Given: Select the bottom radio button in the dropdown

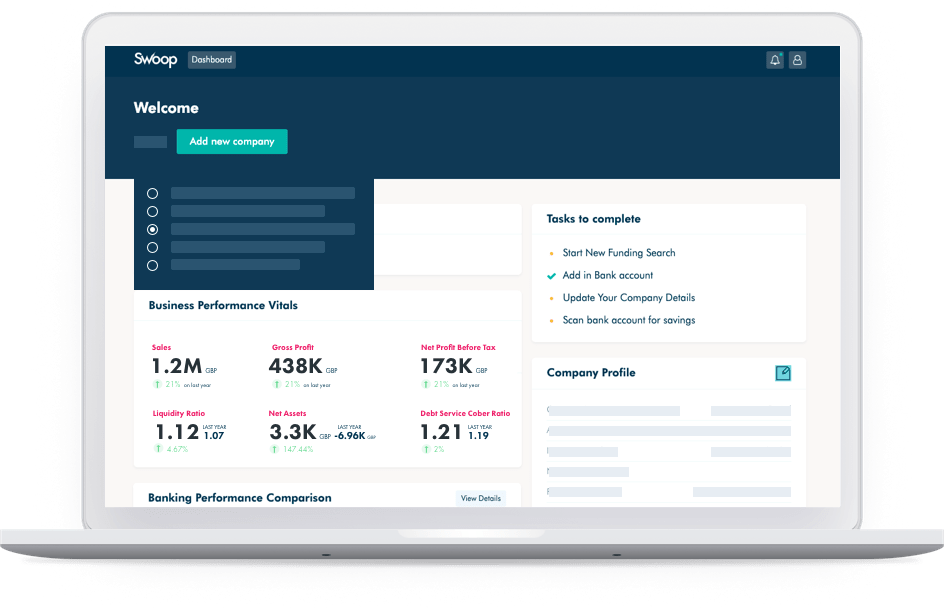Looking at the screenshot, I should tap(152, 265).
